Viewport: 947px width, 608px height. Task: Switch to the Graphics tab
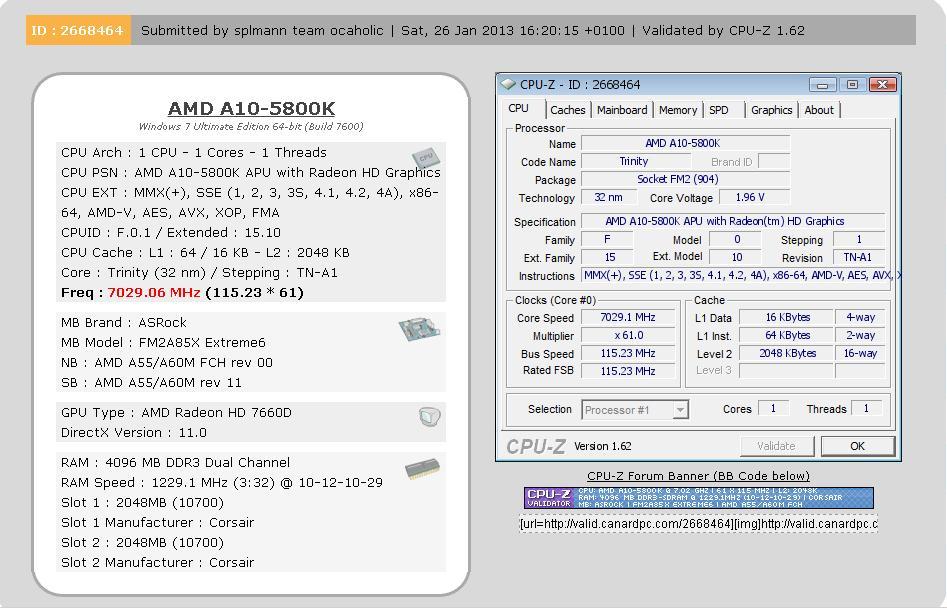[771, 110]
